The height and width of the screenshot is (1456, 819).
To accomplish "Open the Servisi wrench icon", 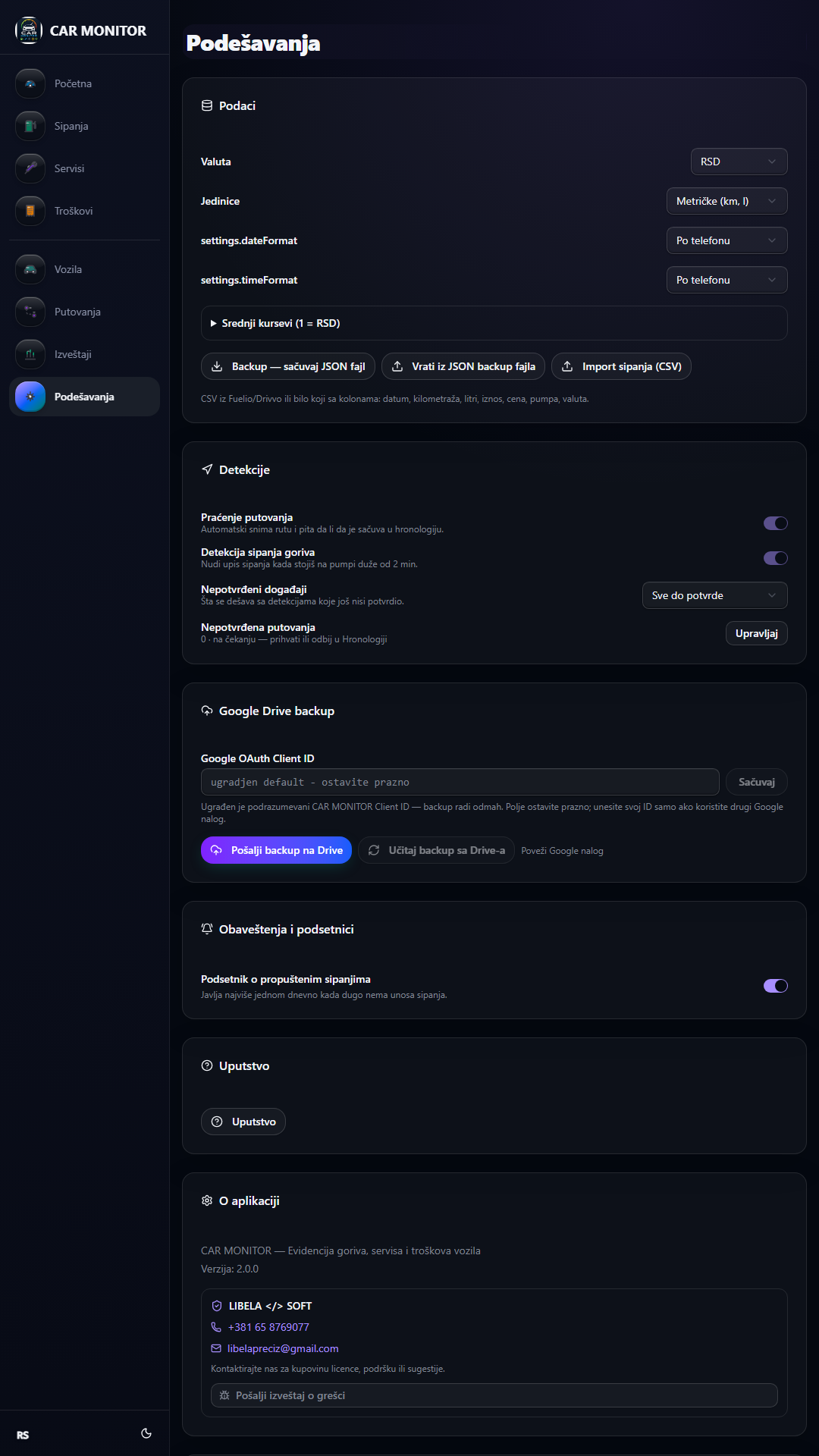I will point(30,168).
